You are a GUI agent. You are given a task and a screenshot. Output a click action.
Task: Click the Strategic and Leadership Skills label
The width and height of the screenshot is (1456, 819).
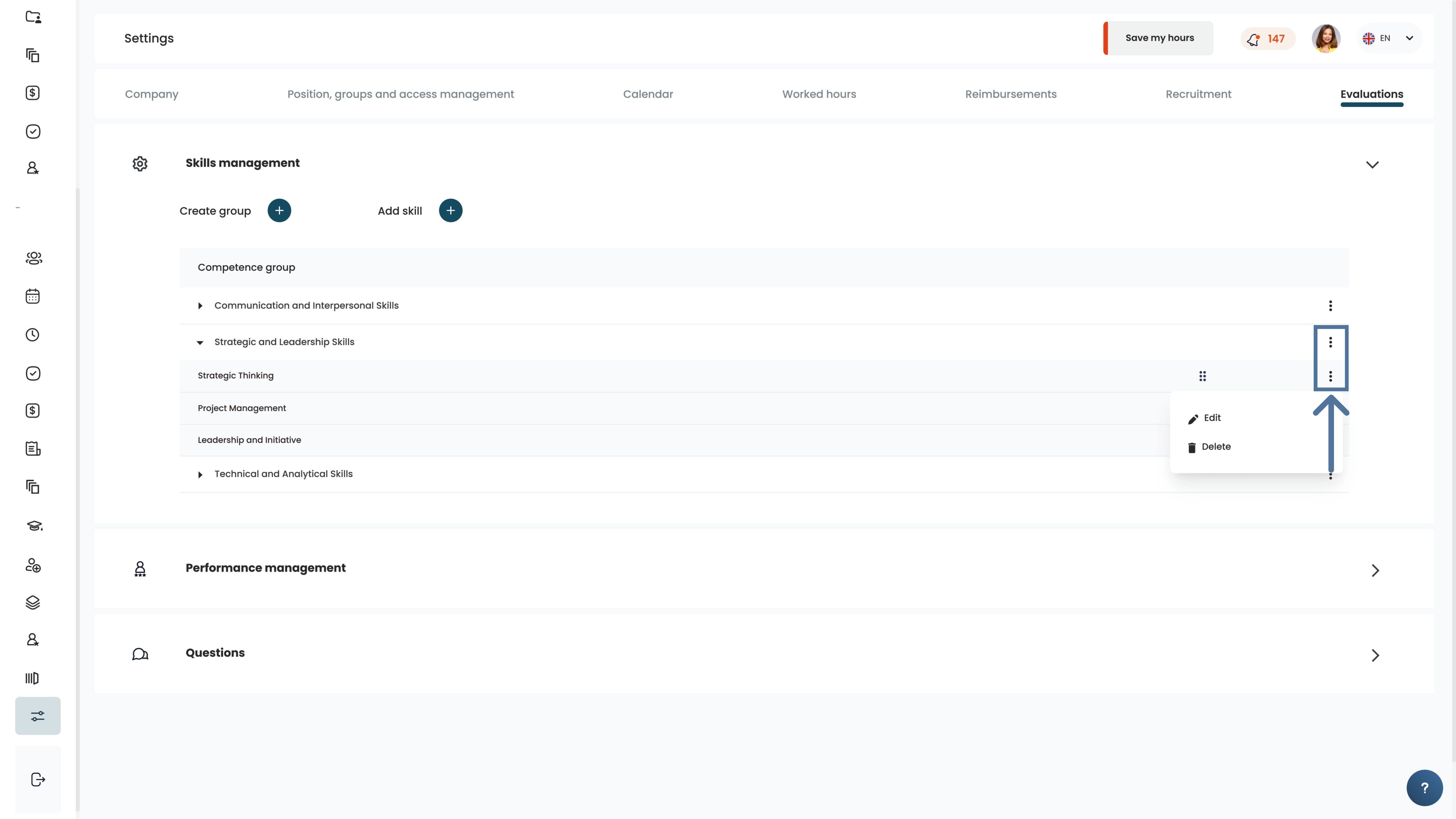[x=284, y=342]
